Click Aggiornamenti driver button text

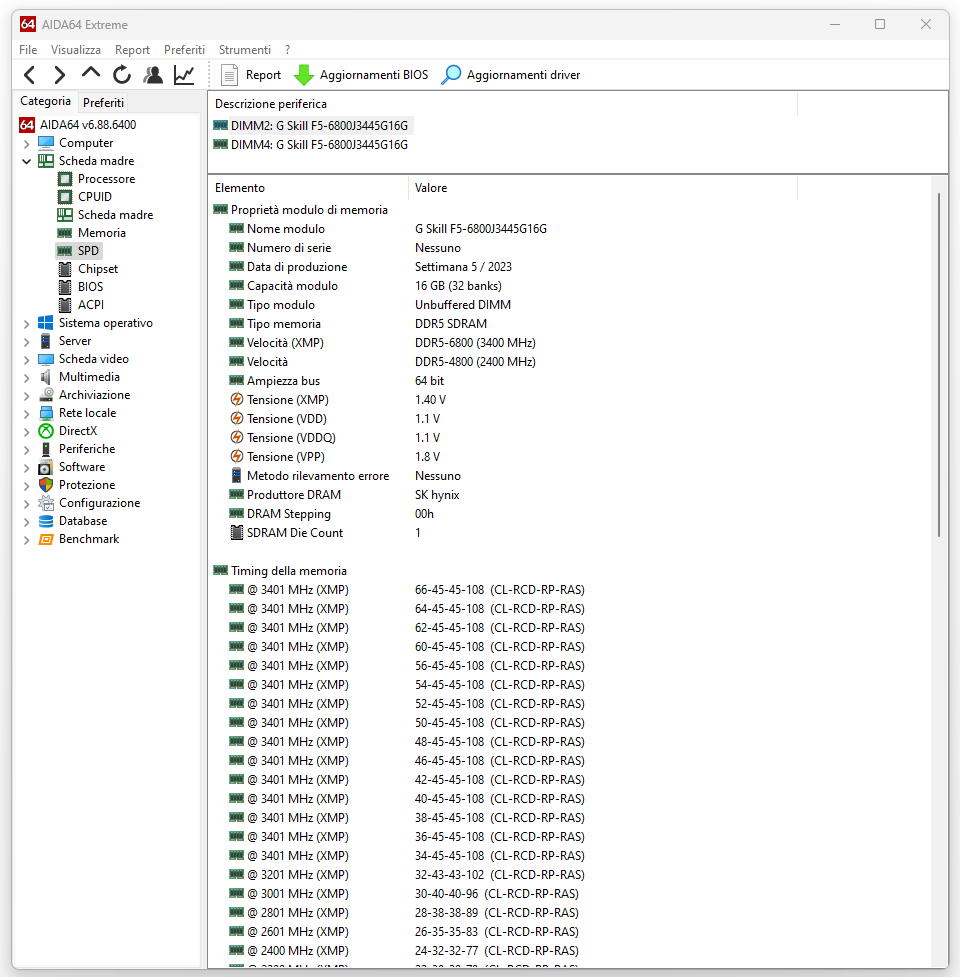click(x=523, y=75)
